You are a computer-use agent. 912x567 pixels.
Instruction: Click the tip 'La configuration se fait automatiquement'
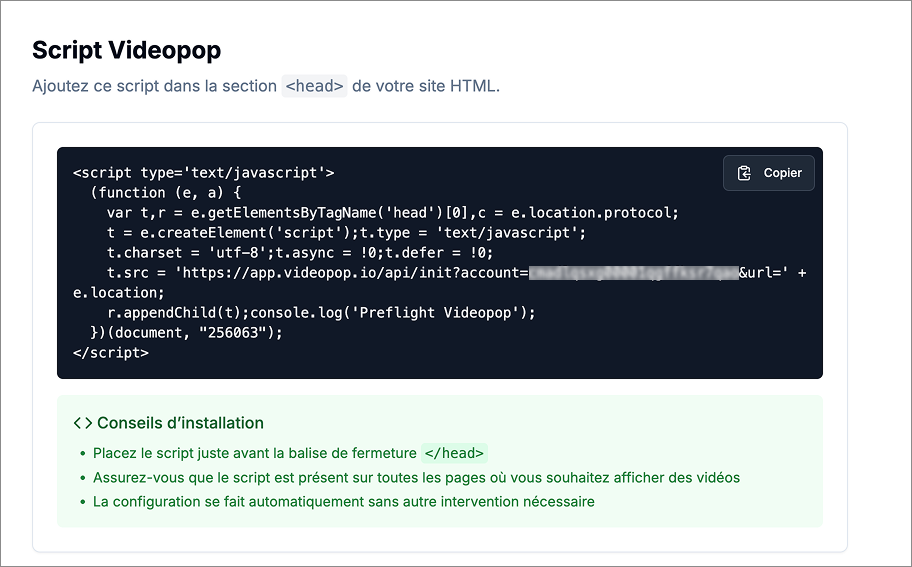coord(344,501)
